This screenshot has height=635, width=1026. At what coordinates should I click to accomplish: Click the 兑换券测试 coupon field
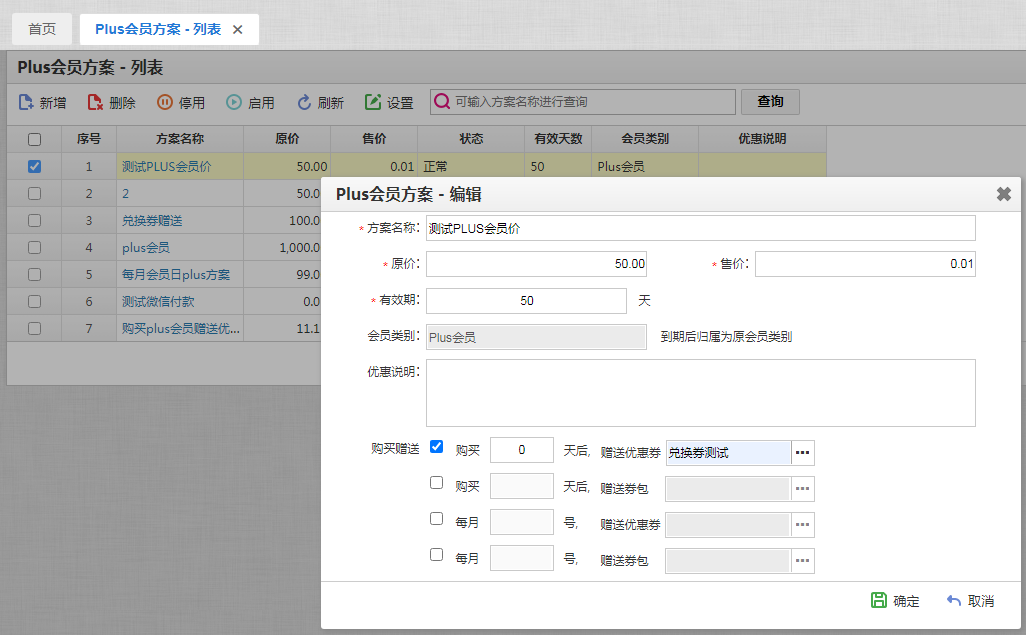pyautogui.click(x=728, y=452)
